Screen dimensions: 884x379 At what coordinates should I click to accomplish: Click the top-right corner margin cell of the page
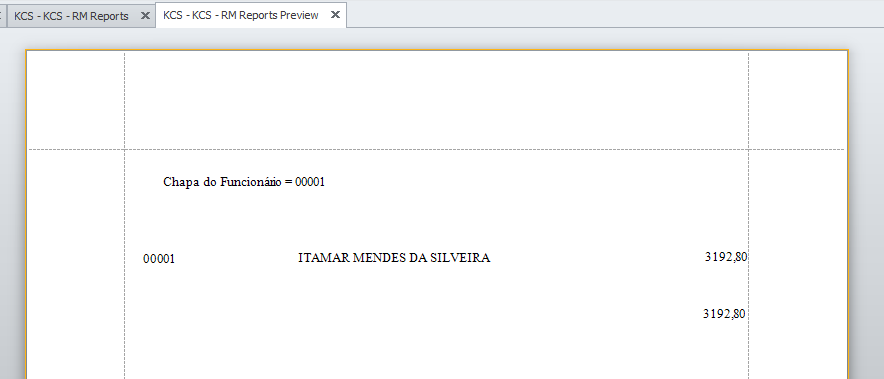click(797, 100)
